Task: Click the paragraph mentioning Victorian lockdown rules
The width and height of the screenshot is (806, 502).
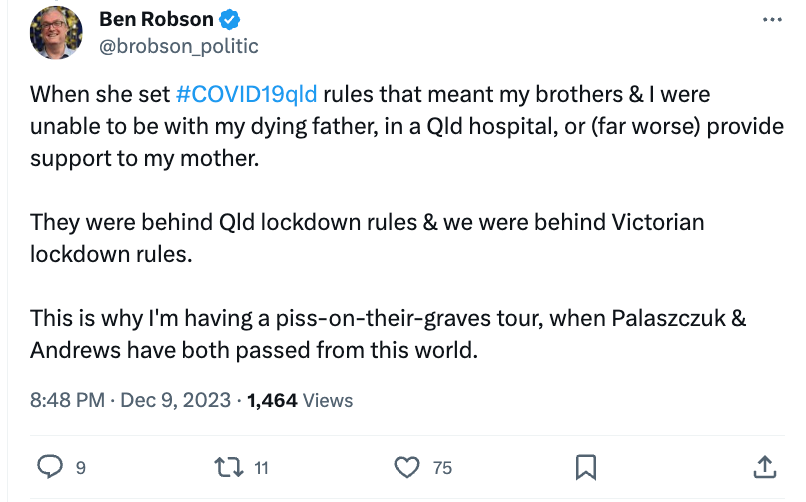Action: (x=366, y=238)
